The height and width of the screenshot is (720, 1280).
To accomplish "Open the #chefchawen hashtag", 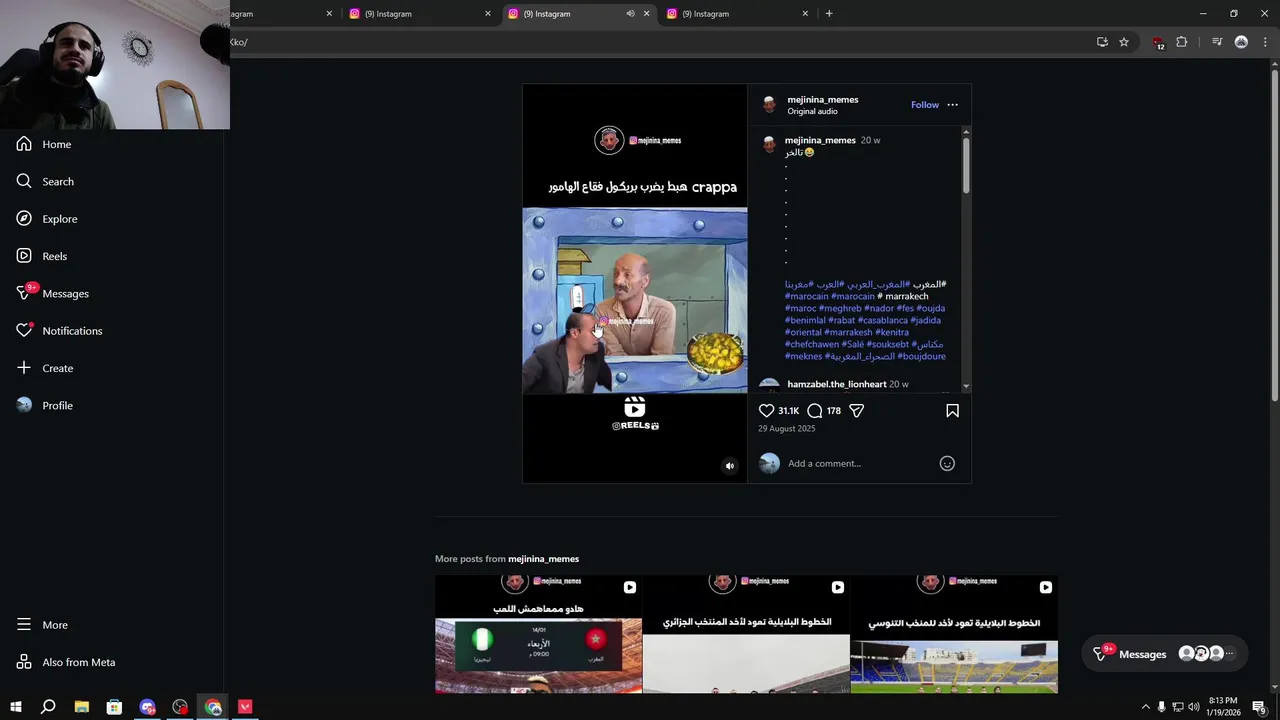I will 812,344.
